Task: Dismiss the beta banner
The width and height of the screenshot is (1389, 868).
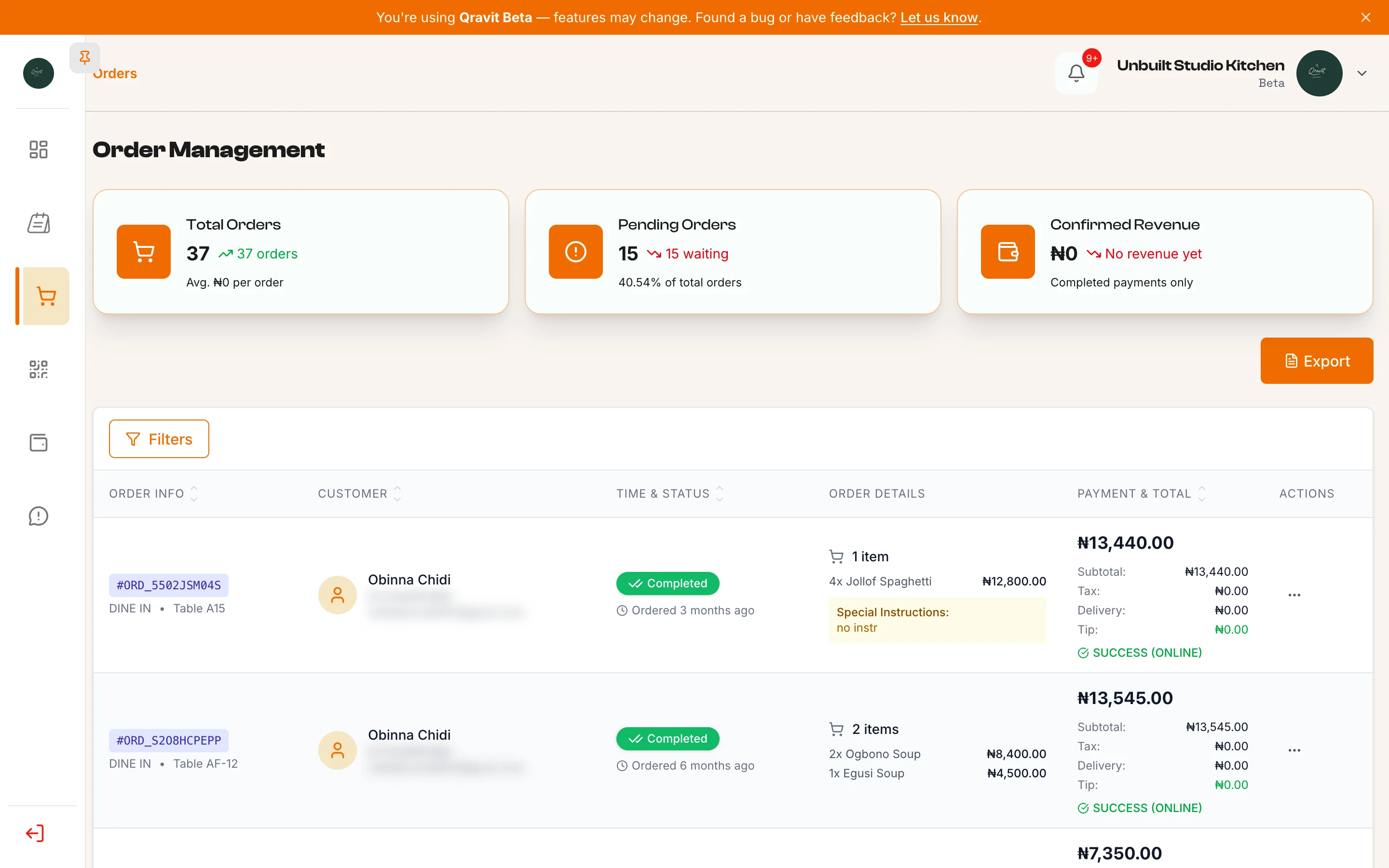Action: (x=1365, y=17)
